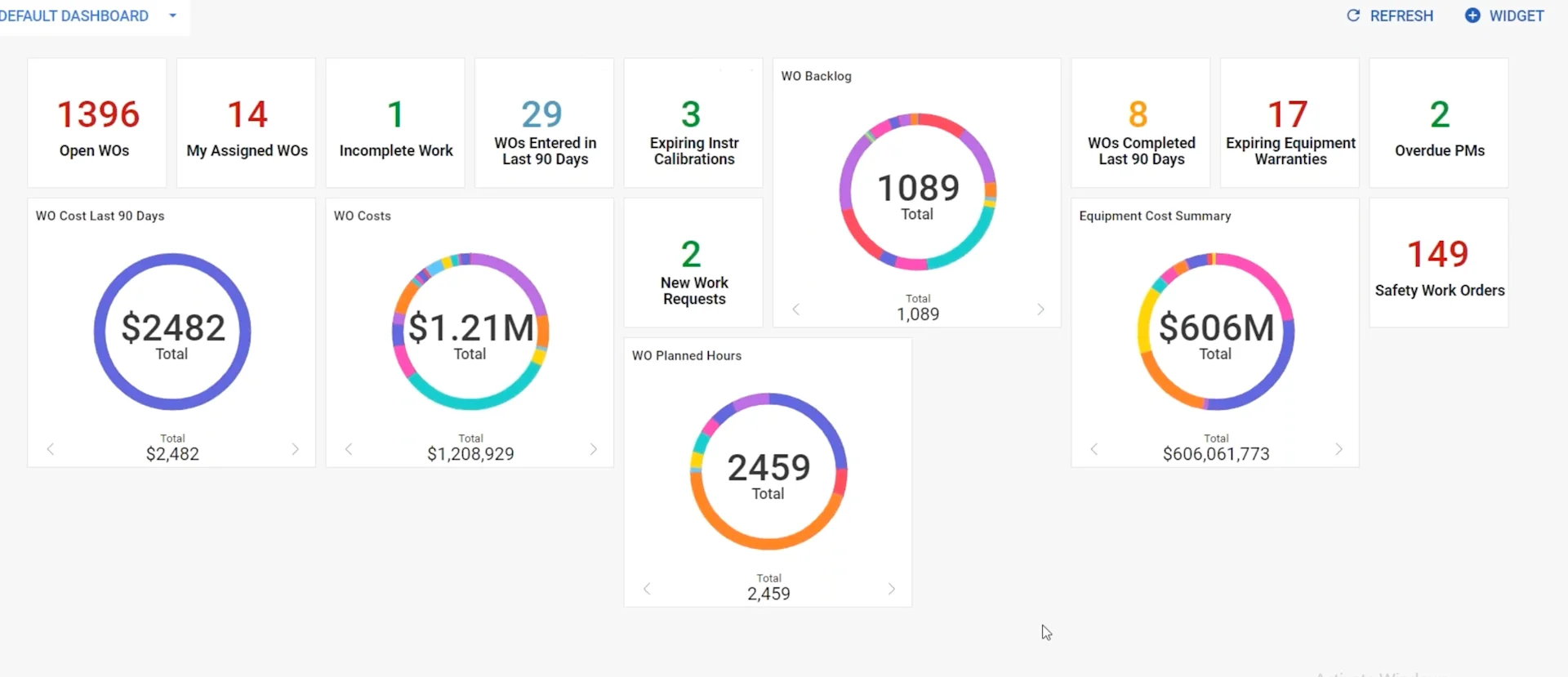This screenshot has height=677, width=1568.
Task: Open the Overdue PMs tile
Action: 1439,122
